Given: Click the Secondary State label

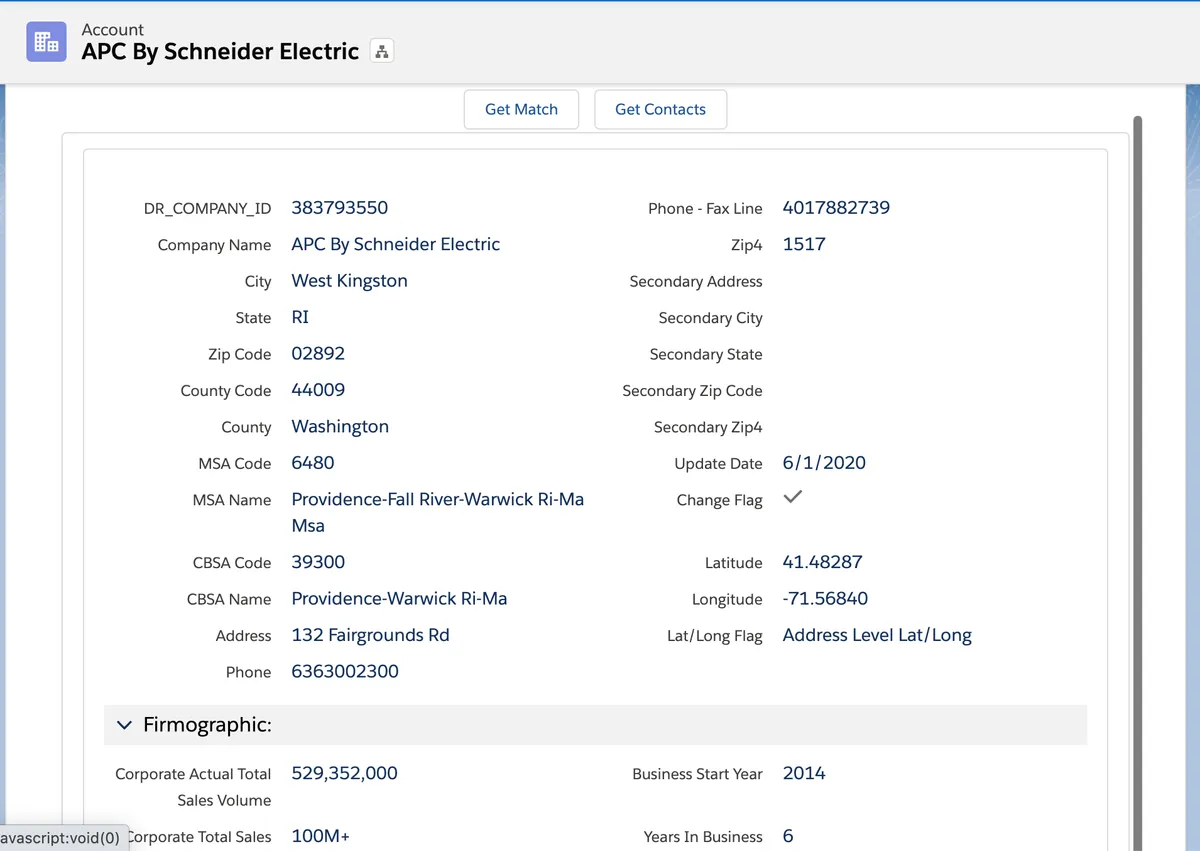Looking at the screenshot, I should click(x=706, y=355).
